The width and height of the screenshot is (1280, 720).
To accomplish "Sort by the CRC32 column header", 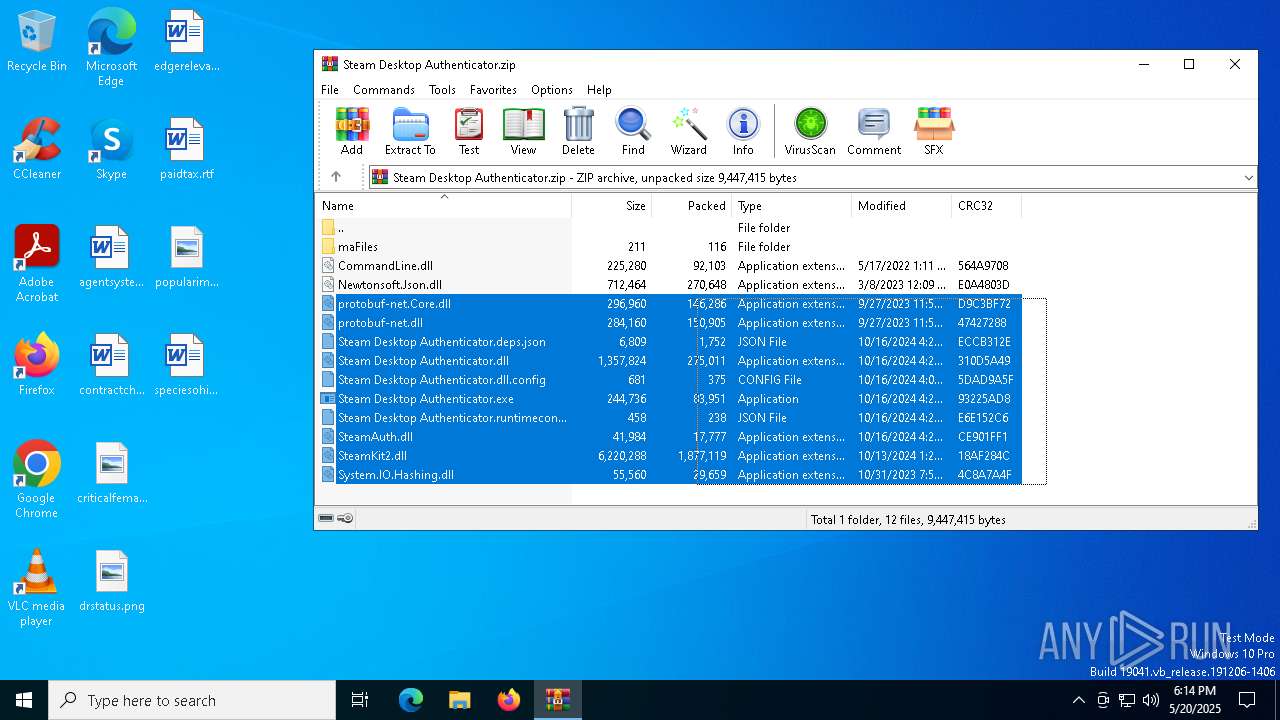I will tap(987, 206).
